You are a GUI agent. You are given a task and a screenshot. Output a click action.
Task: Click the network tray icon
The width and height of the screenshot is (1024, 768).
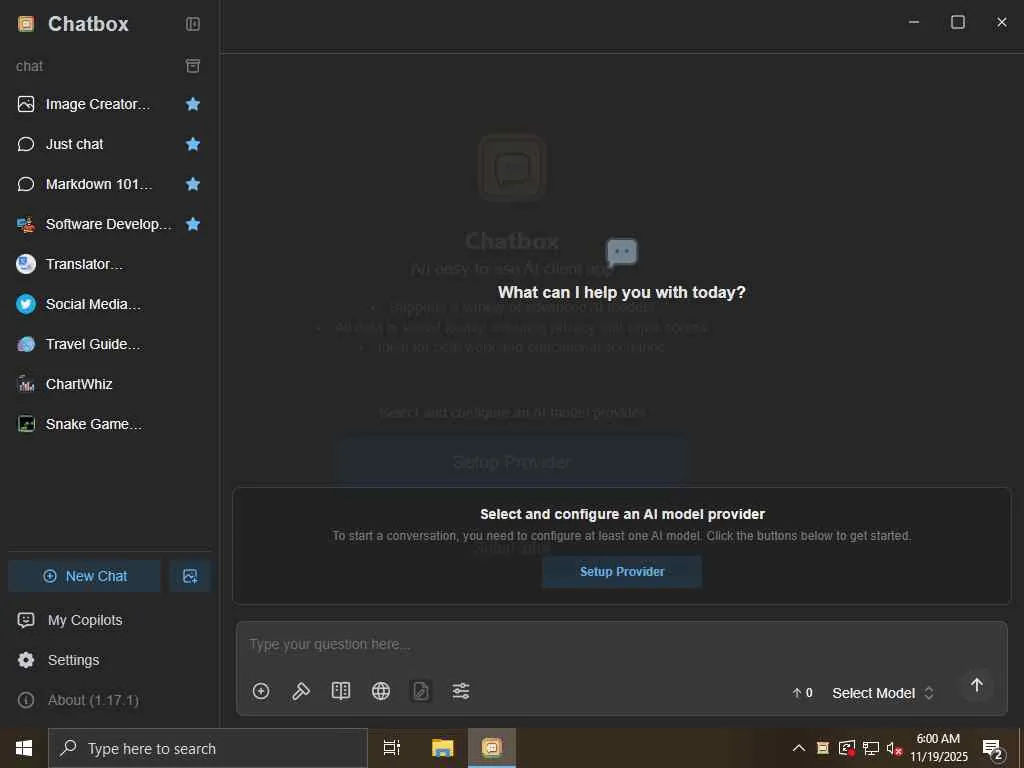871,748
